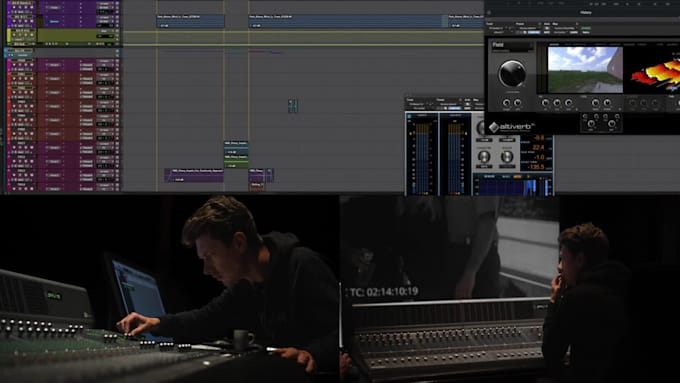The width and height of the screenshot is (680, 383).
Task: Click the blue square icon atop limiter meters
Action: (x=409, y=116)
